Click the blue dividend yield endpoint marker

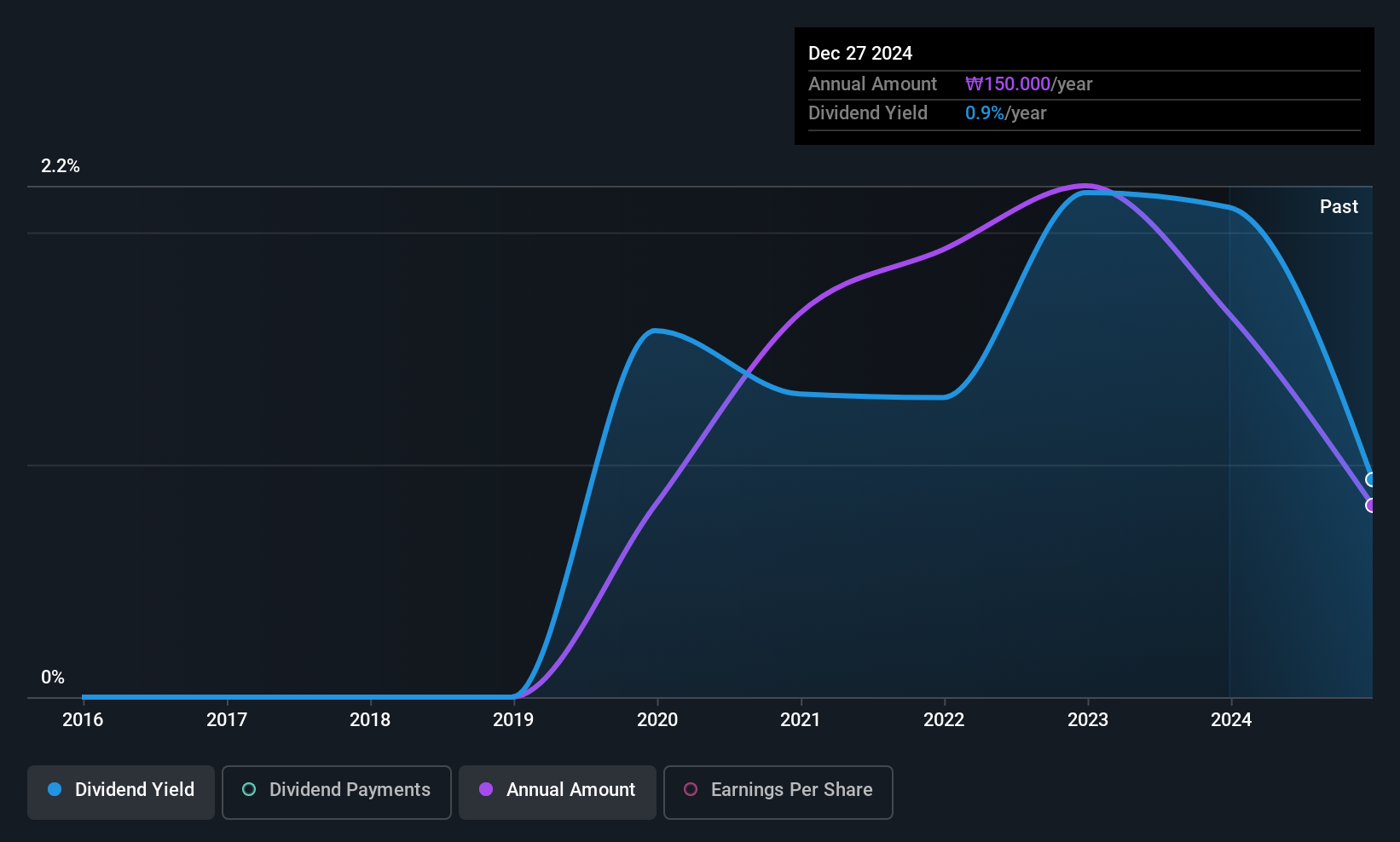1371,480
